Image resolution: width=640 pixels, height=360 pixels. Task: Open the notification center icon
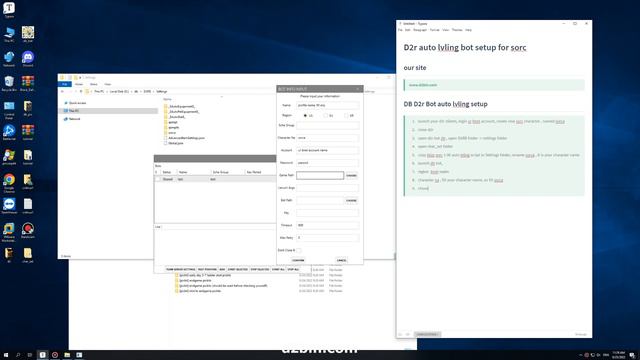(632, 355)
